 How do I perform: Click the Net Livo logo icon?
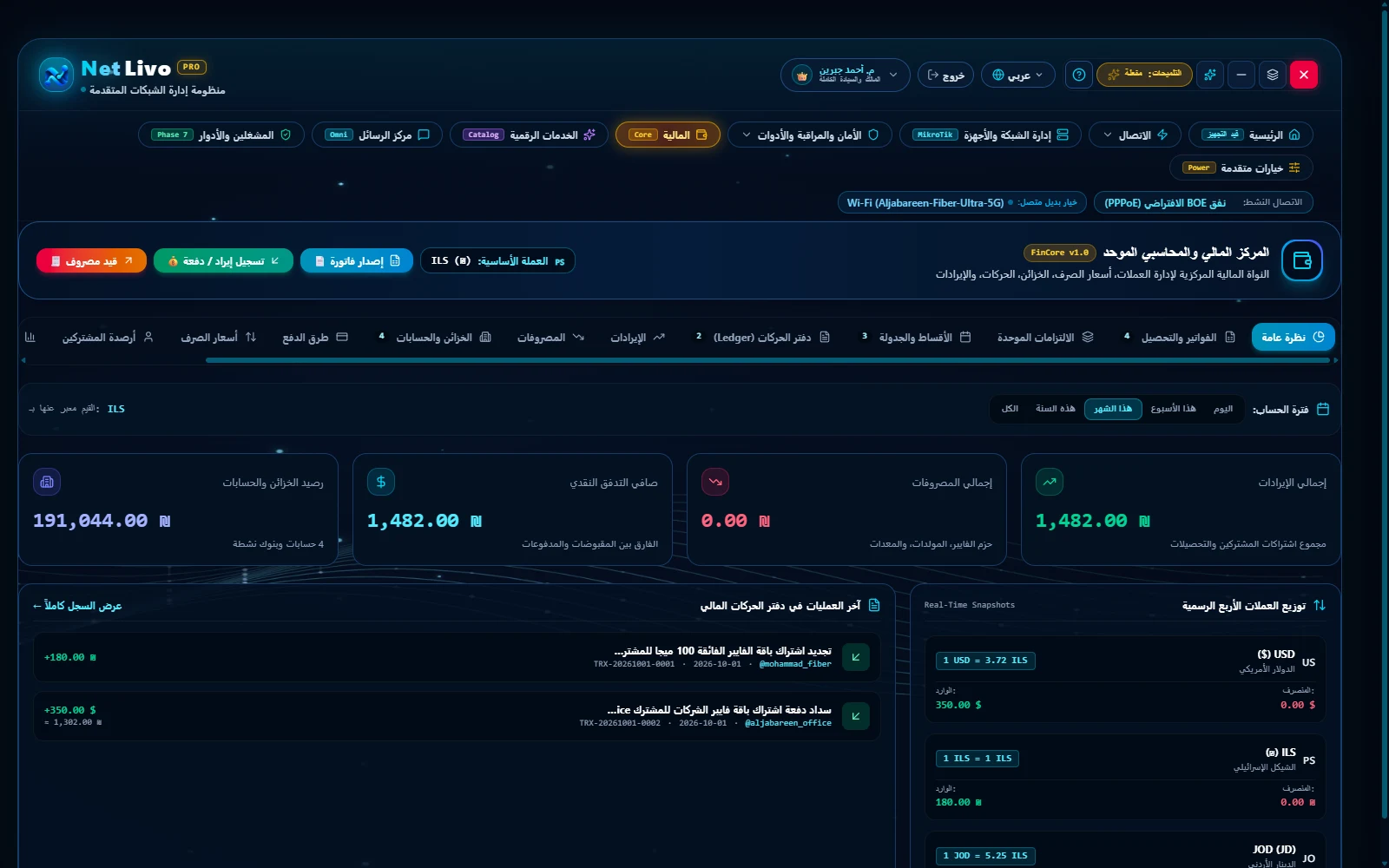(56, 75)
